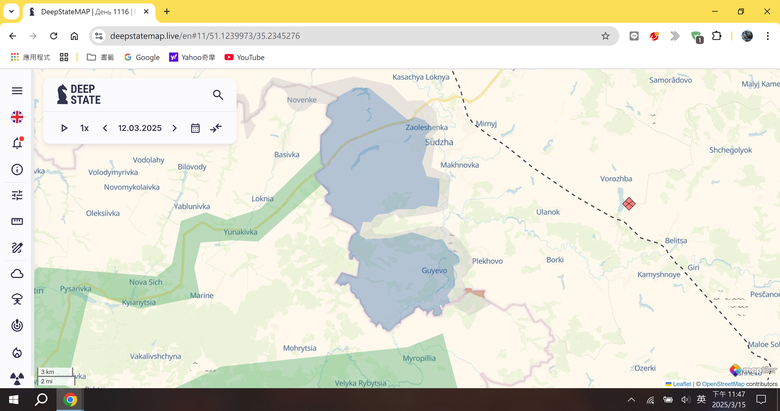Toggle the fire hotspots icon
This screenshot has height=411, width=780.
tap(17, 353)
